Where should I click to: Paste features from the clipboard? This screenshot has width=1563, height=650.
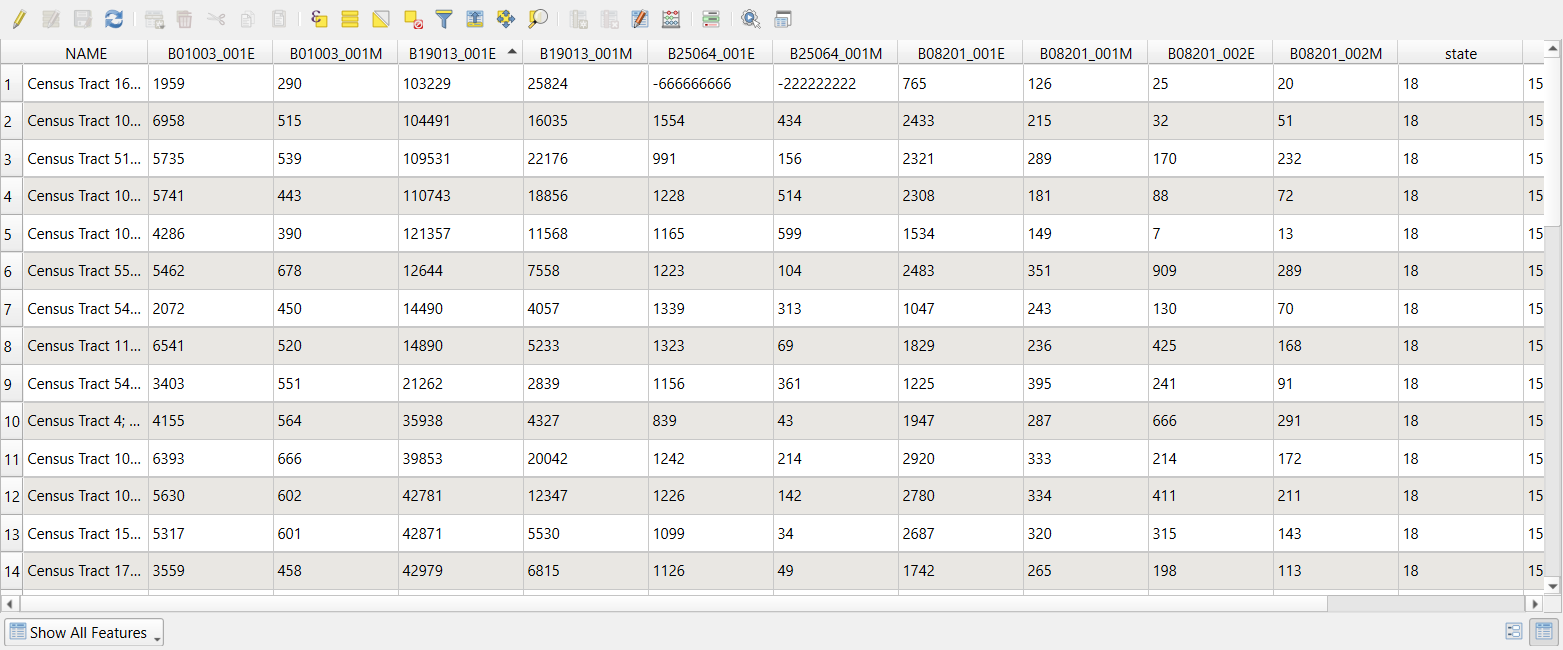280,19
